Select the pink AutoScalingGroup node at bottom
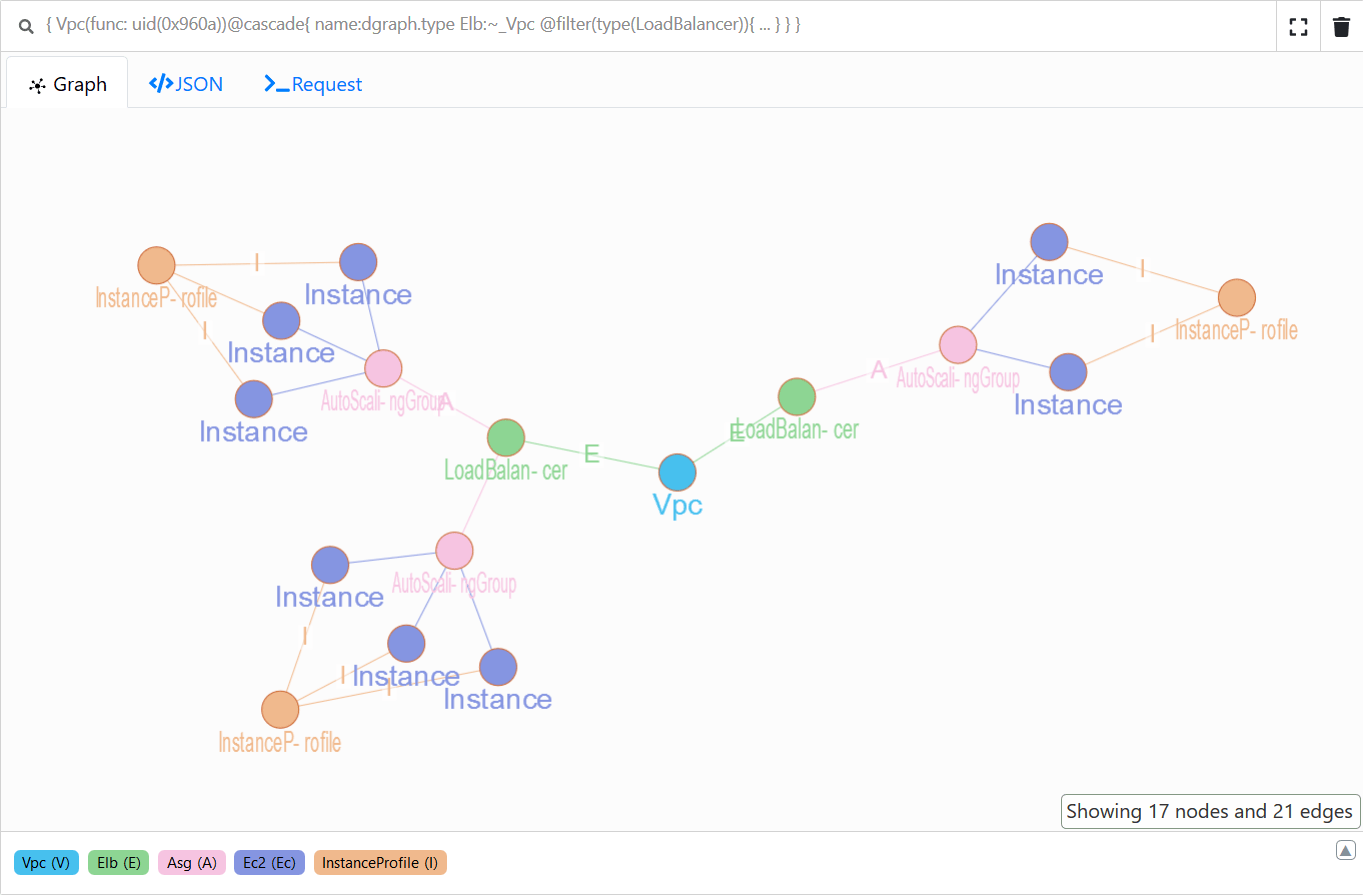Image resolution: width=1363 pixels, height=895 pixels. pyautogui.click(x=454, y=551)
